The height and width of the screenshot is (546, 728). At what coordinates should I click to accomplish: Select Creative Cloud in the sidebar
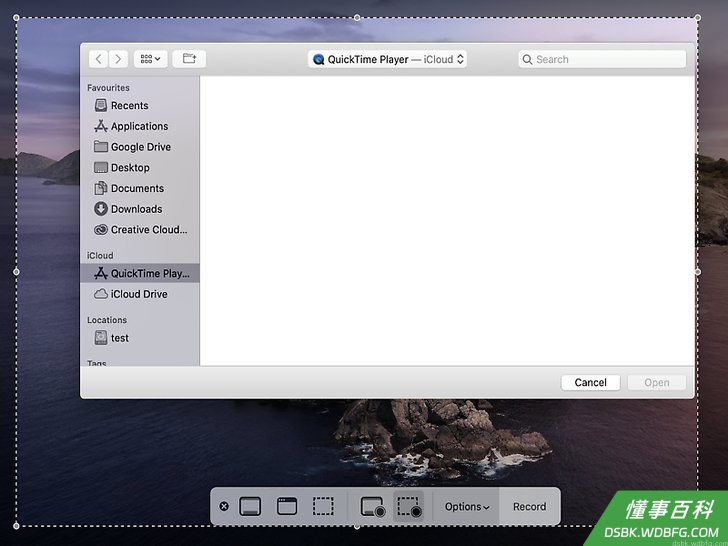(139, 229)
